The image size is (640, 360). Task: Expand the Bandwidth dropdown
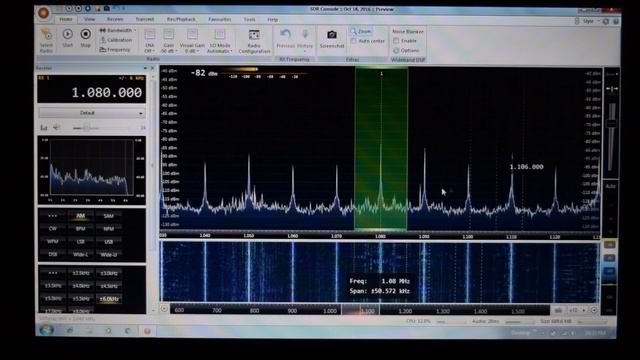click(x=118, y=30)
